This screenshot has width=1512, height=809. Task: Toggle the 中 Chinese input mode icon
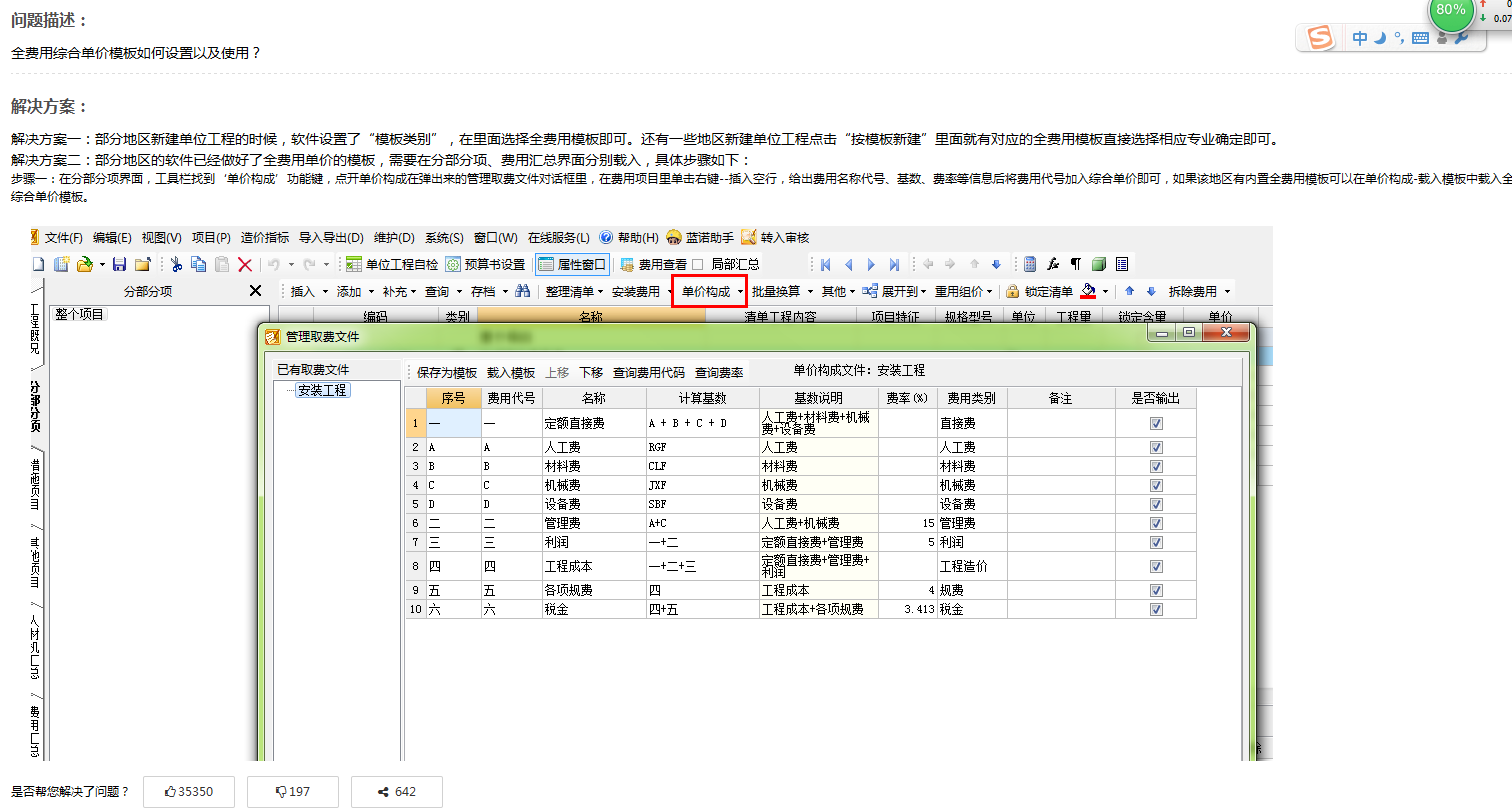1360,39
